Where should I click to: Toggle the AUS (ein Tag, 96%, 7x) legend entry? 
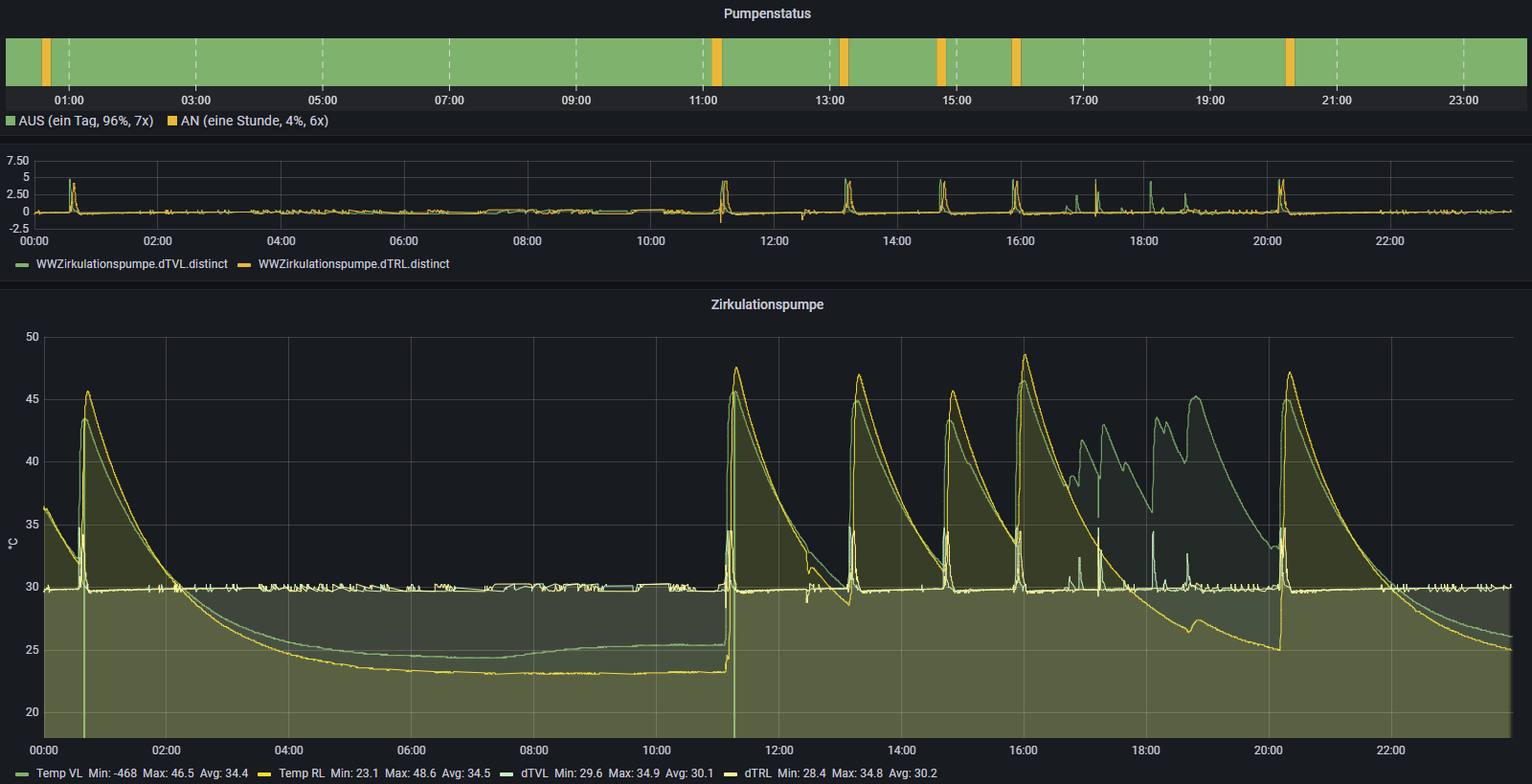pos(86,121)
